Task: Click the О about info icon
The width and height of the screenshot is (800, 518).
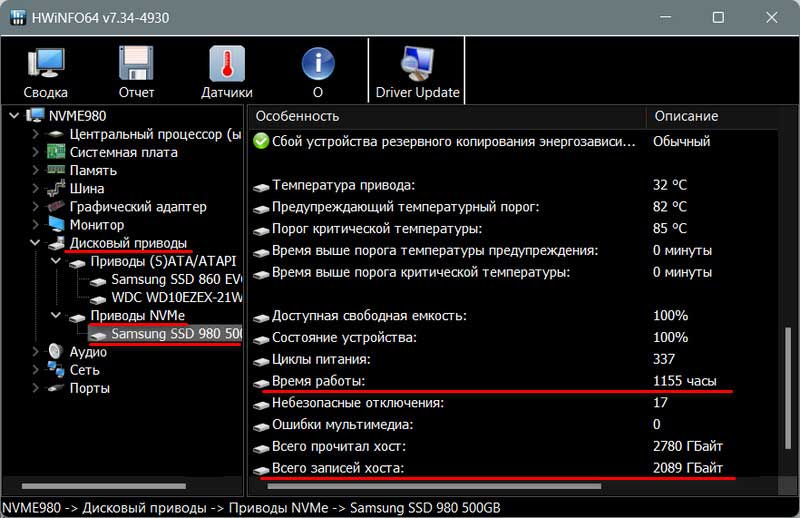Action: (x=318, y=63)
